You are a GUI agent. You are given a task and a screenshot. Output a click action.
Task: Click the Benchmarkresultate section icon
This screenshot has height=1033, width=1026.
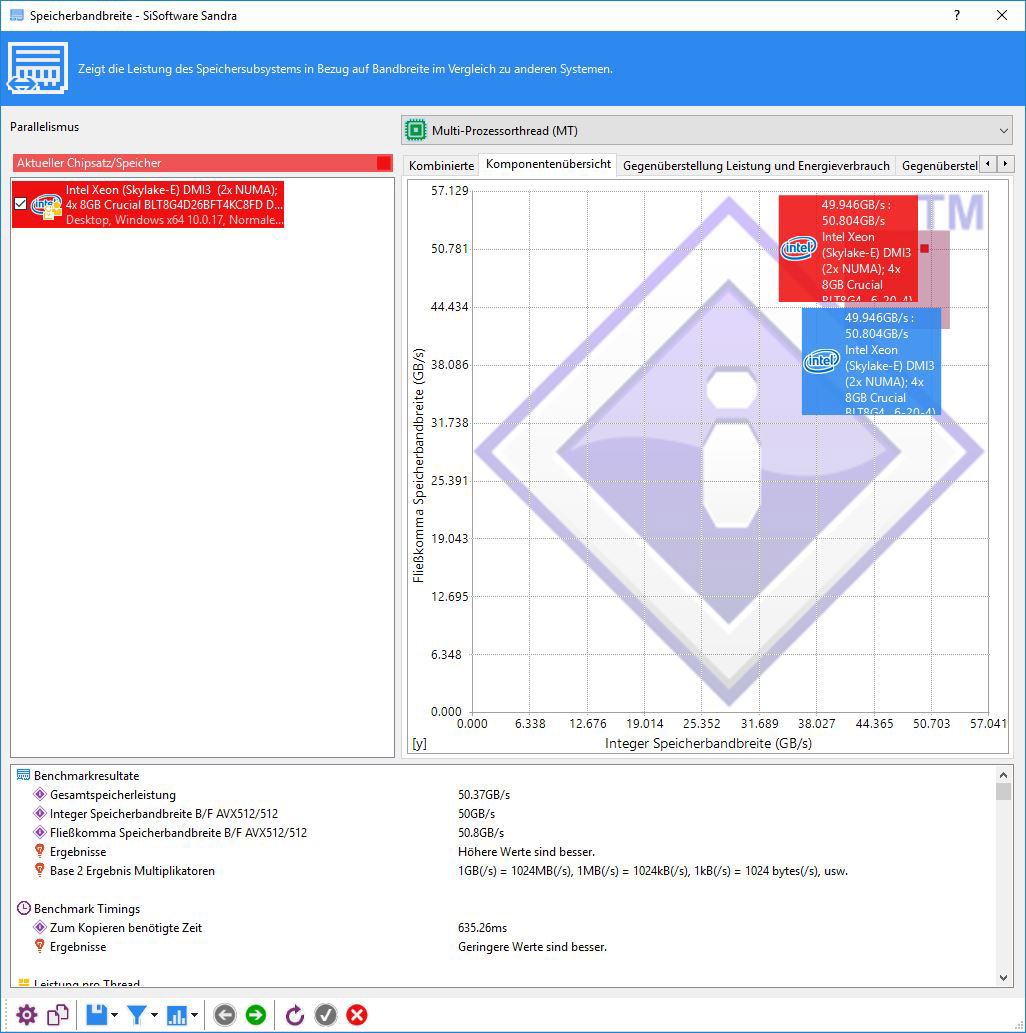pos(23,775)
